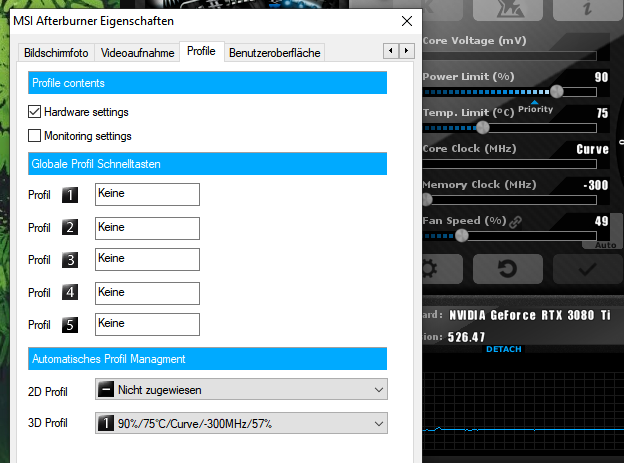The width and height of the screenshot is (624, 463).
Task: Switch to Bildschirmfoto tab
Action: tap(56, 53)
